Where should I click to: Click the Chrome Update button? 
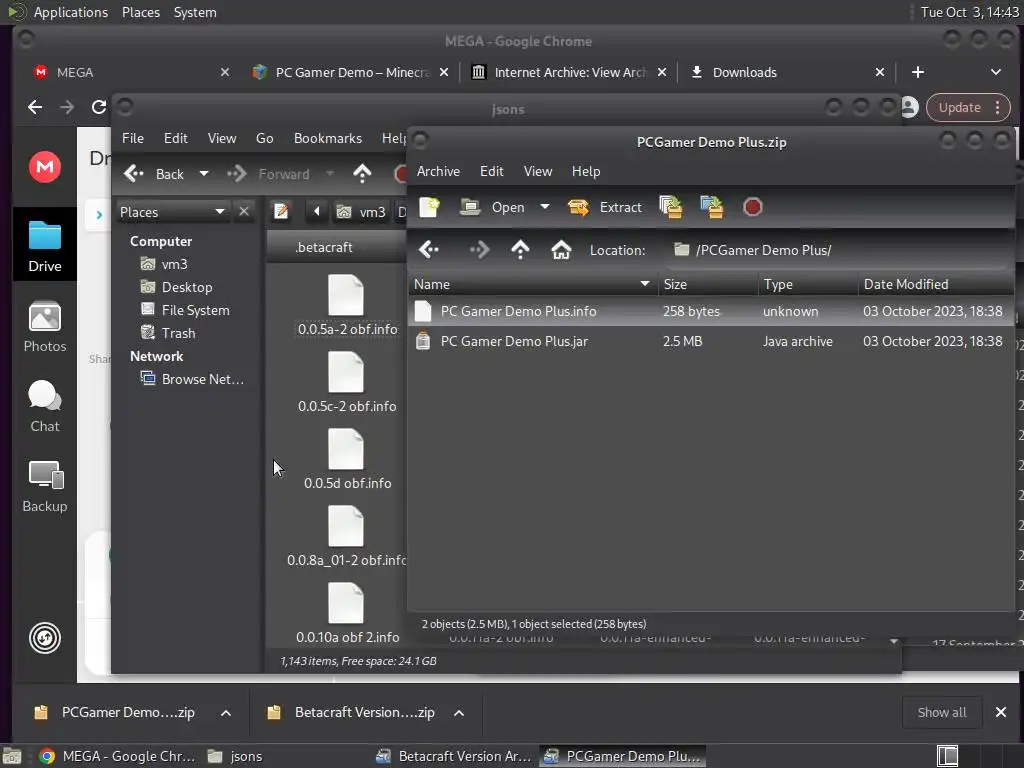[968, 108]
